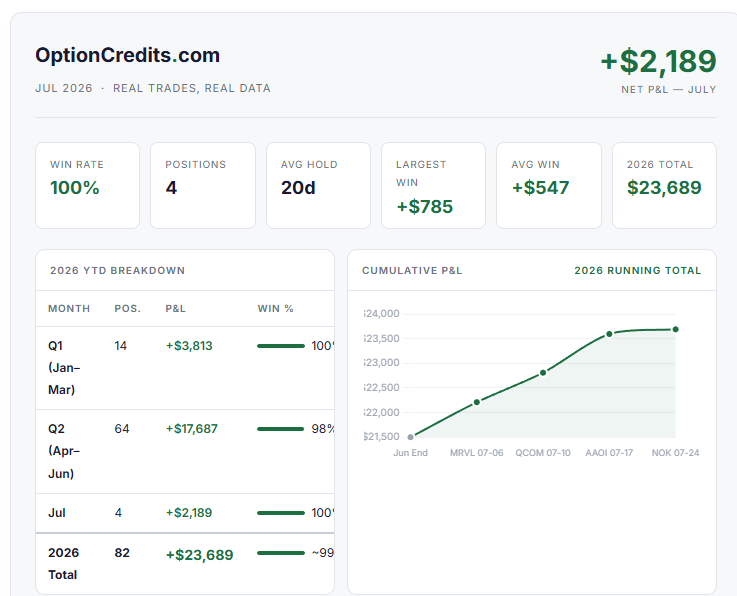Click the NET P&L — JULY caption
737x596 pixels.
coord(669,89)
